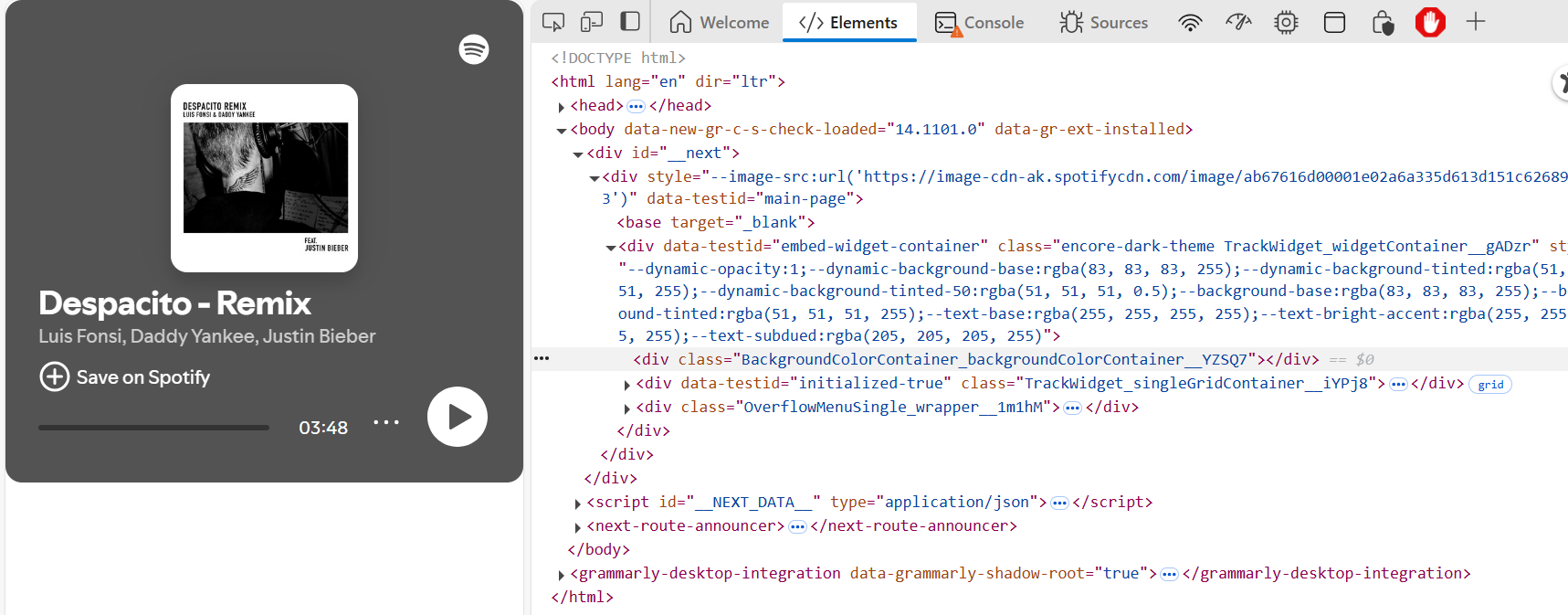Screen dimensions: 1568x615
Task: Open the Network tool wifi icon
Action: 1190,22
